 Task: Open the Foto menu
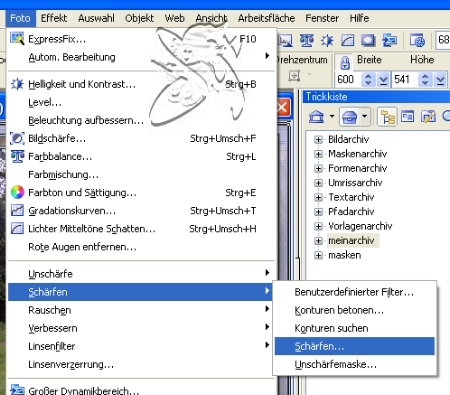click(20, 18)
